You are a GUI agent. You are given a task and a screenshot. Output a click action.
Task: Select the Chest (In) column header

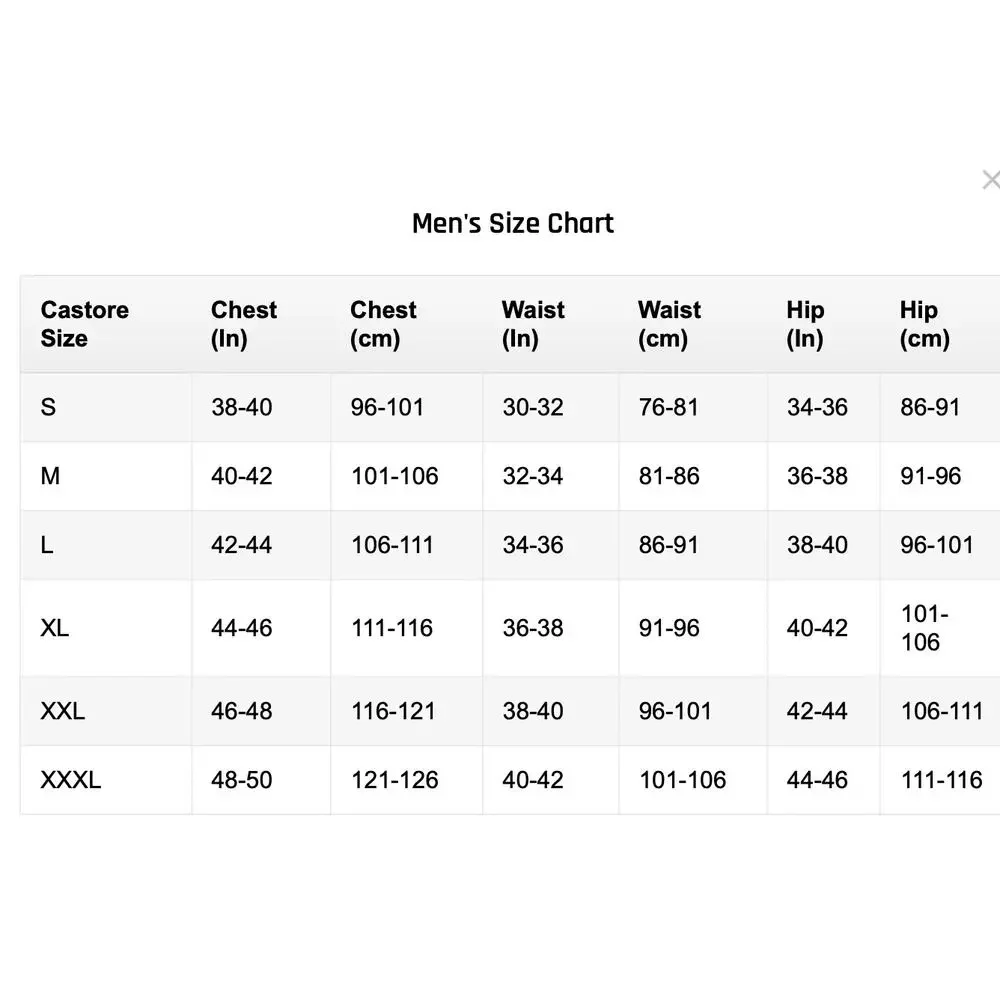(244, 324)
